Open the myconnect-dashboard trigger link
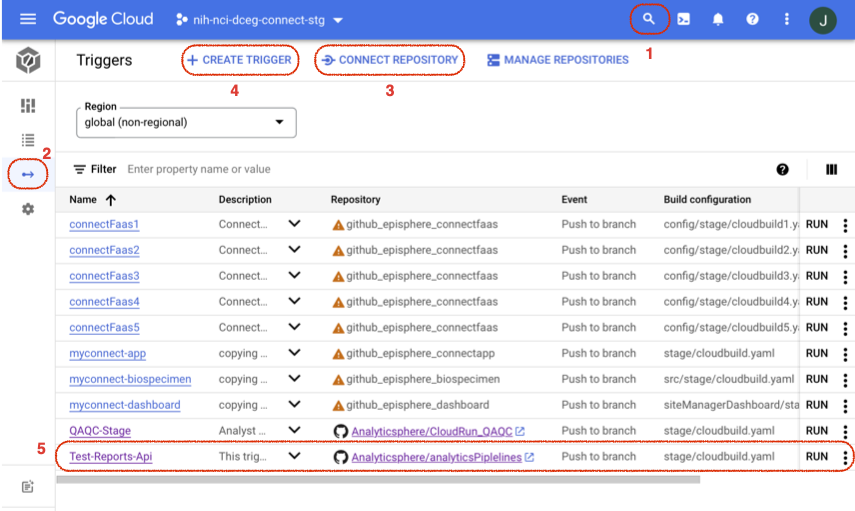 coord(125,405)
